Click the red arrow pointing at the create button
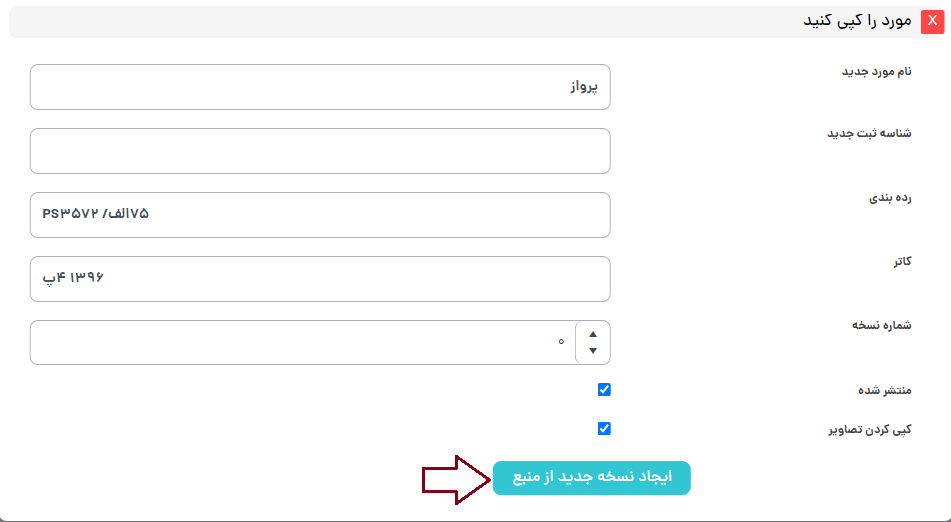 [x=454, y=478]
